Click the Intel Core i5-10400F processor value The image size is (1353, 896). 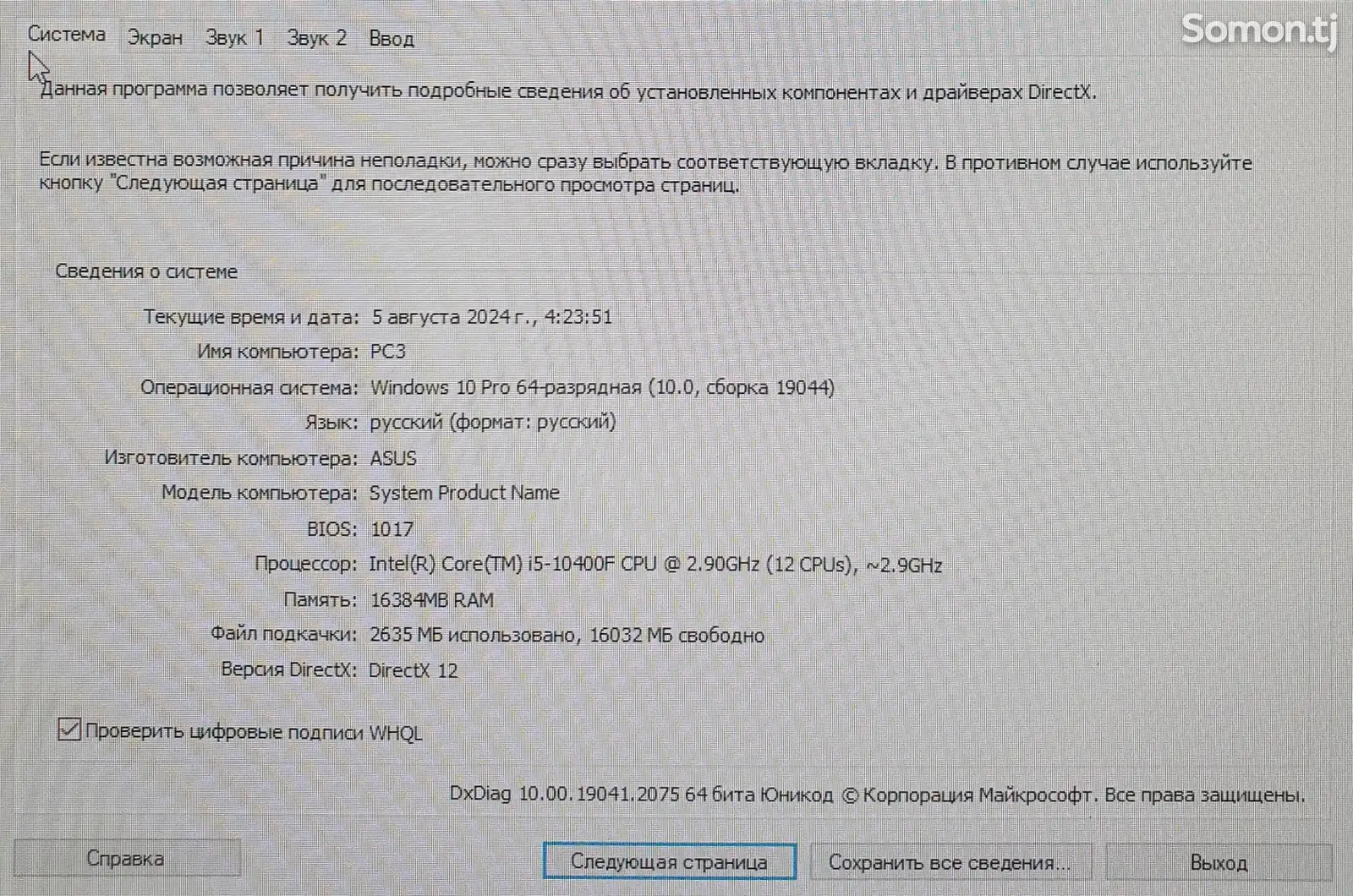[655, 565]
